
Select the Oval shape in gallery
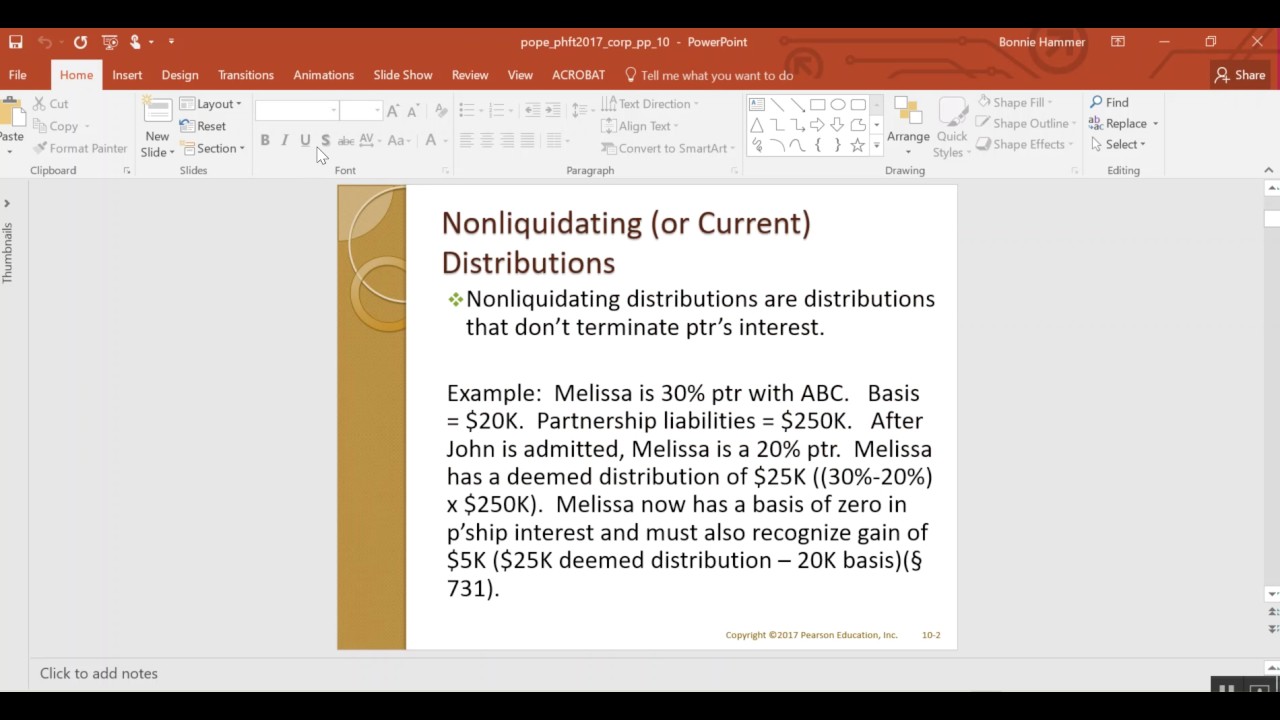838,104
